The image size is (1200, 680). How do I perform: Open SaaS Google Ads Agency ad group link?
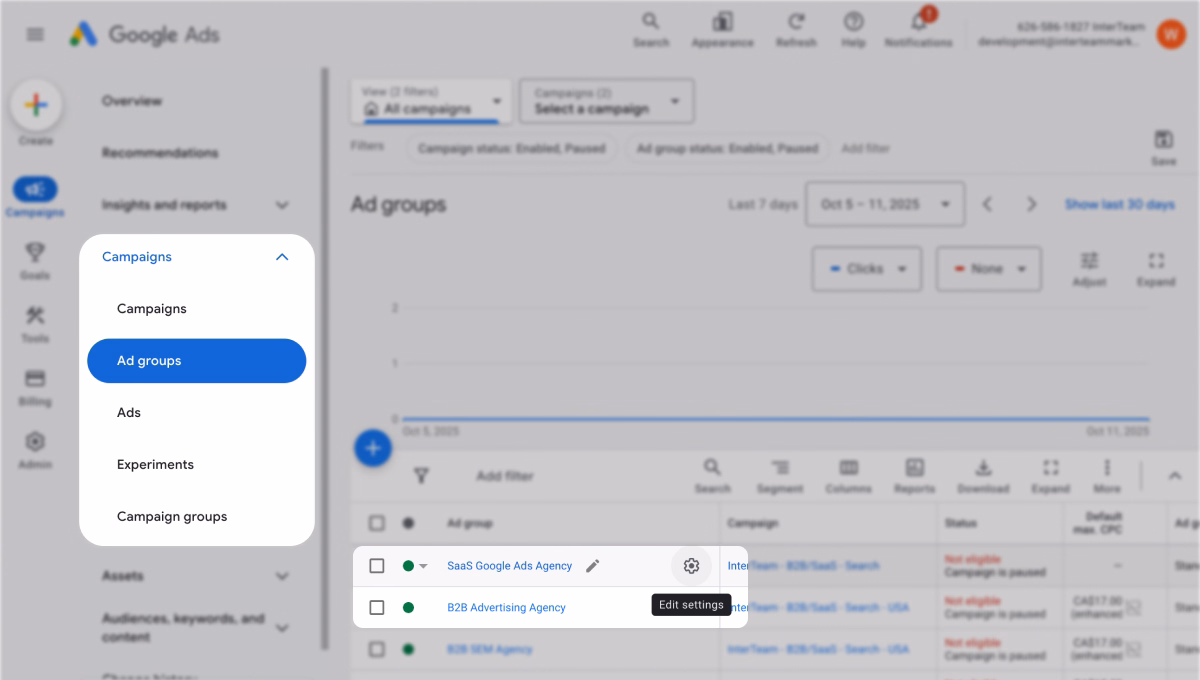pos(510,566)
